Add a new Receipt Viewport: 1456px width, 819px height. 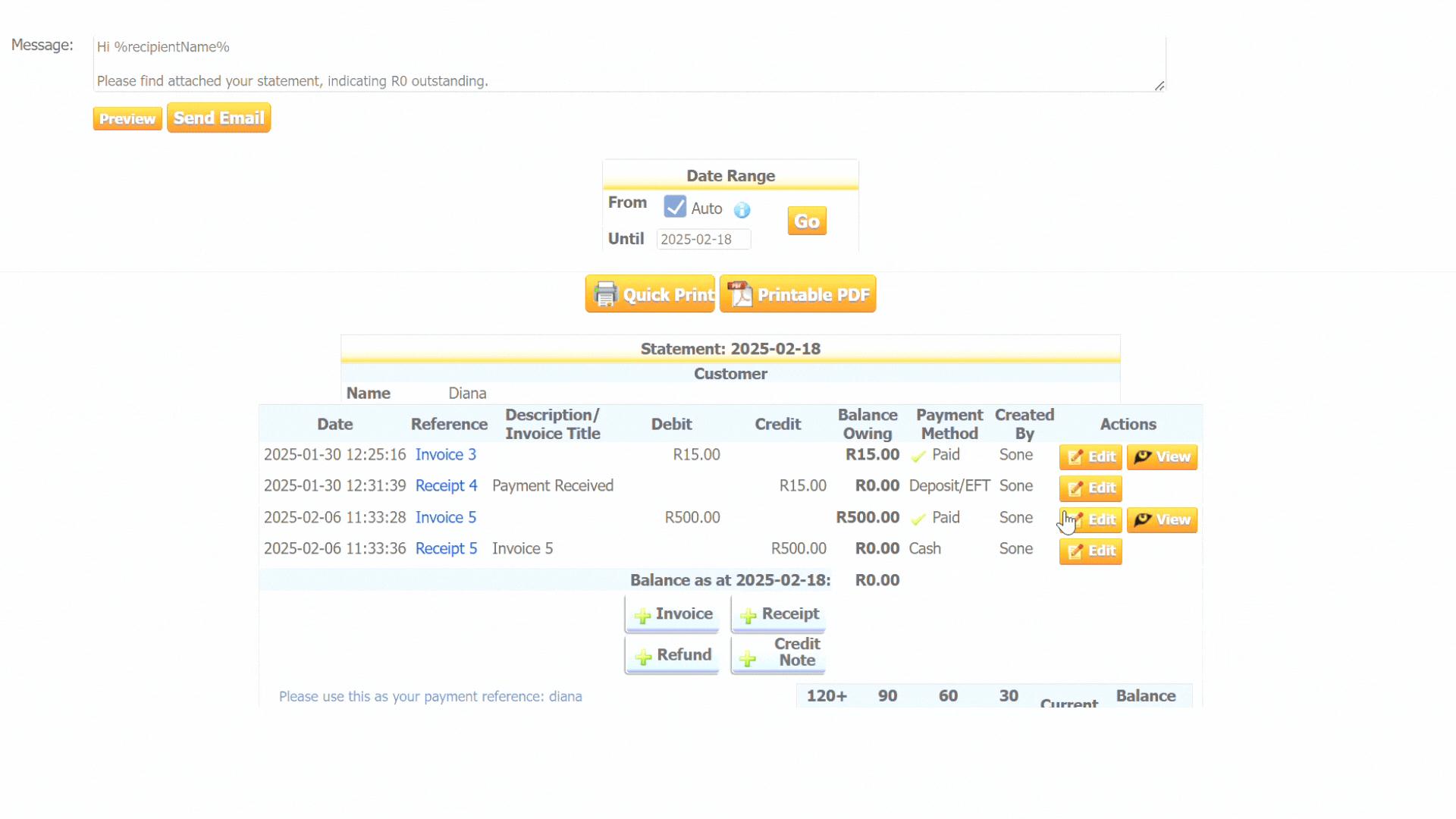coord(778,614)
